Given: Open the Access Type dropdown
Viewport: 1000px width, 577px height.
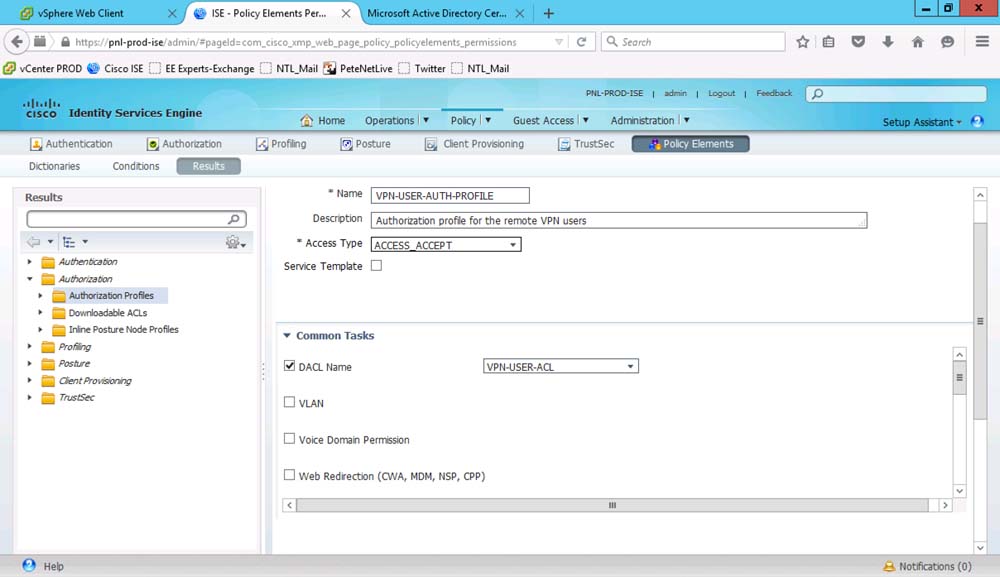Looking at the screenshot, I should coord(446,245).
